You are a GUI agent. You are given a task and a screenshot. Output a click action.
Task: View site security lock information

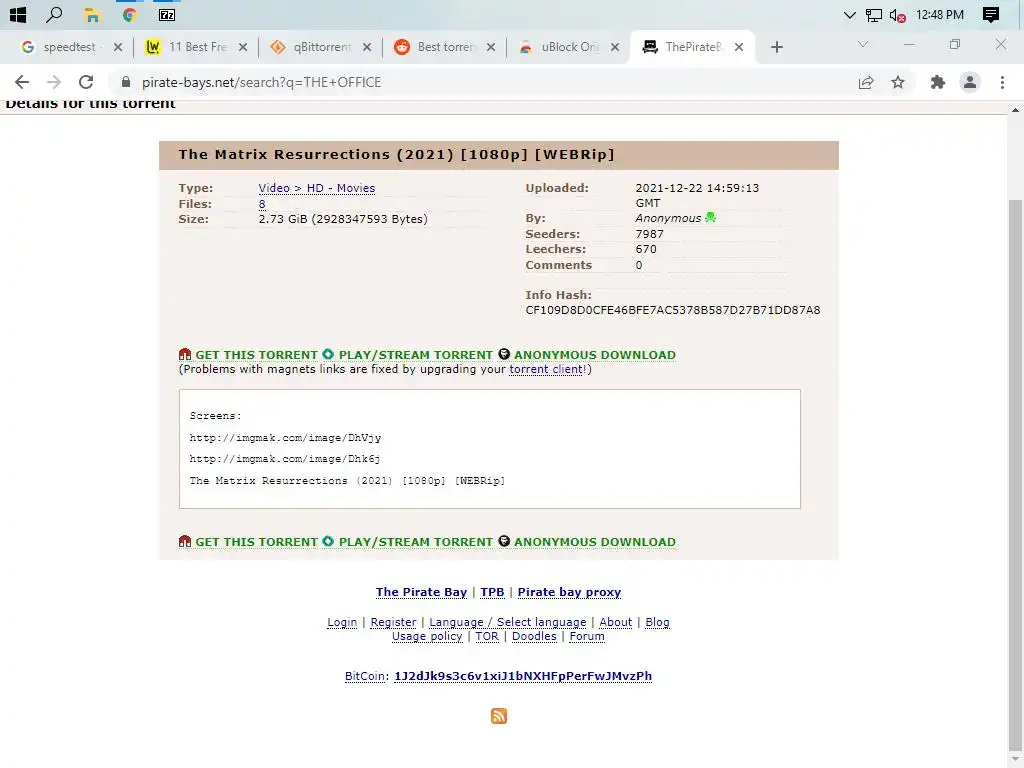(126, 82)
